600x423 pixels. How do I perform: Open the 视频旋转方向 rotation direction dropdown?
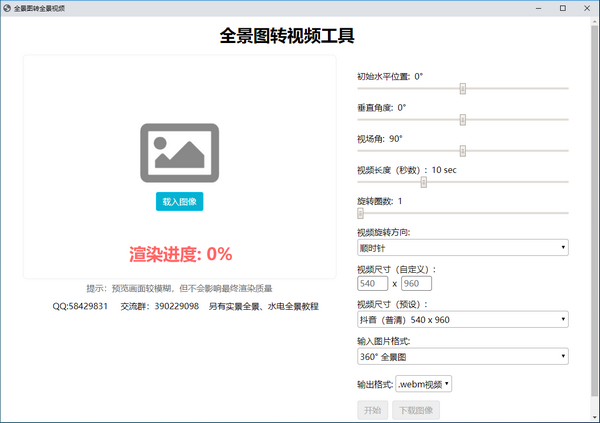(462, 247)
